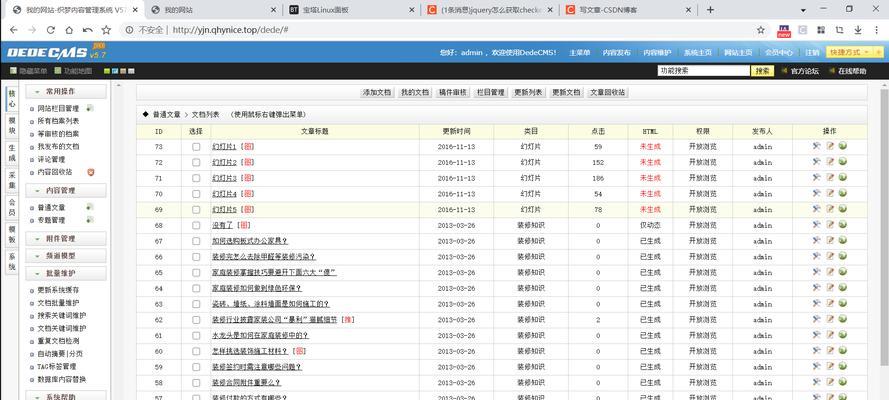This screenshot has width=889, height=400.
Task: Open article link 如何选购板式办公家具?
Action: coord(250,241)
